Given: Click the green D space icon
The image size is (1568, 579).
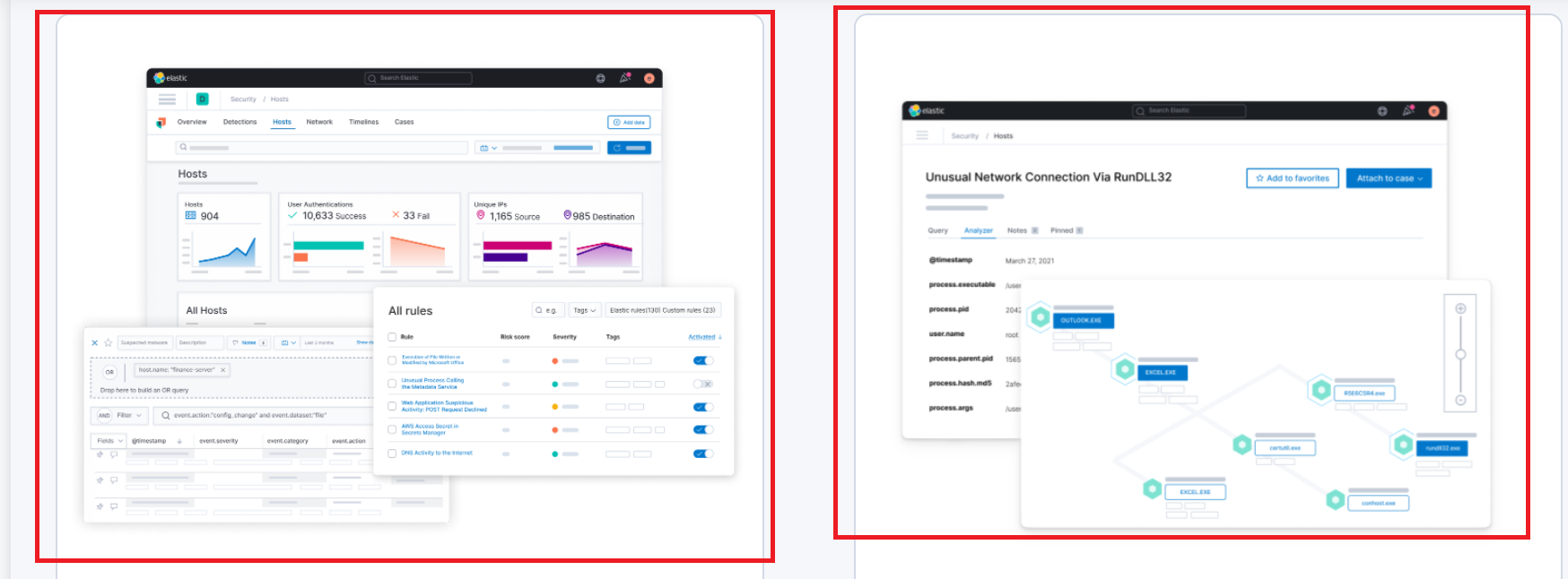Looking at the screenshot, I should (203, 99).
